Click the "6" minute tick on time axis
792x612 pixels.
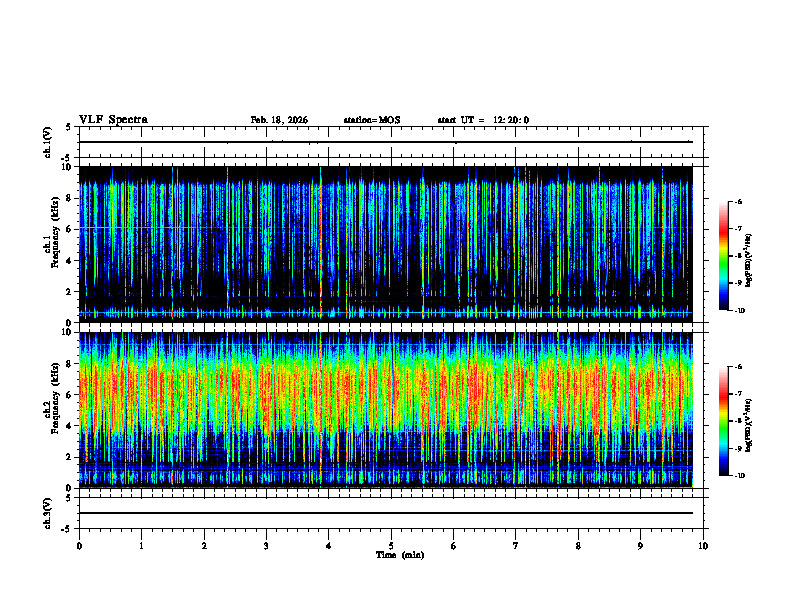[454, 546]
